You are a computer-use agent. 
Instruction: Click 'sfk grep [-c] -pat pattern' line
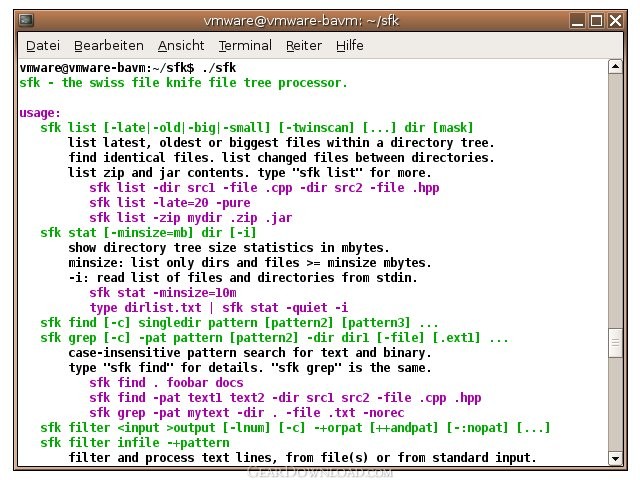point(274,338)
